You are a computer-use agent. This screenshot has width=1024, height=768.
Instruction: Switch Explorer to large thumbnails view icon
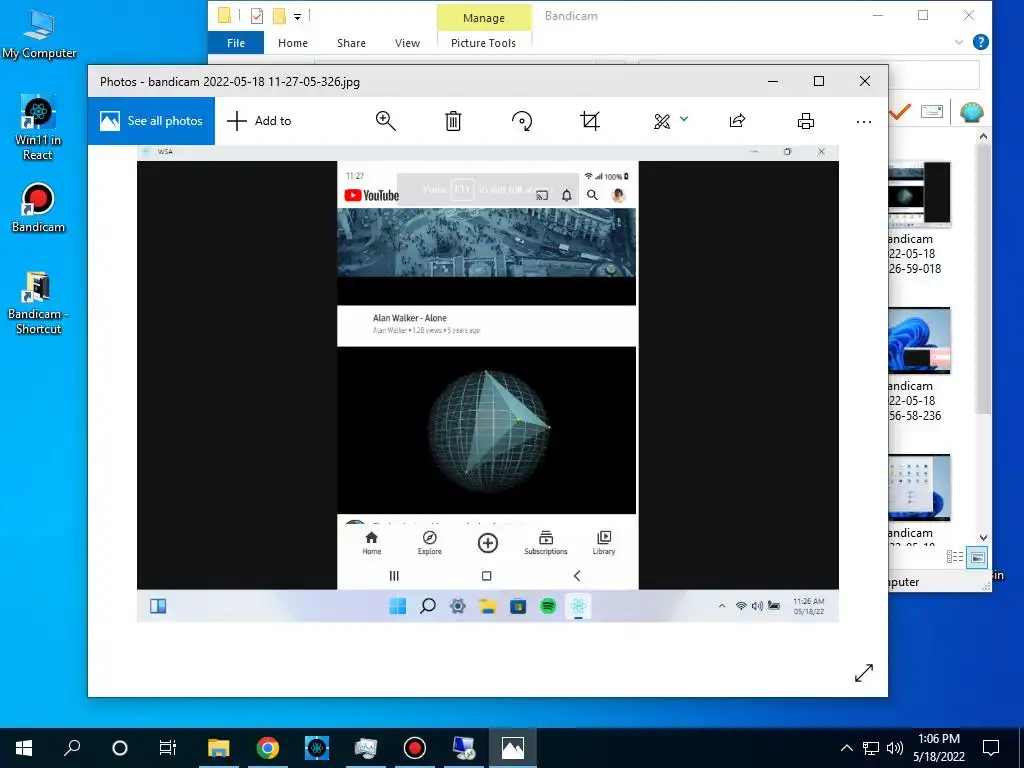tap(977, 557)
